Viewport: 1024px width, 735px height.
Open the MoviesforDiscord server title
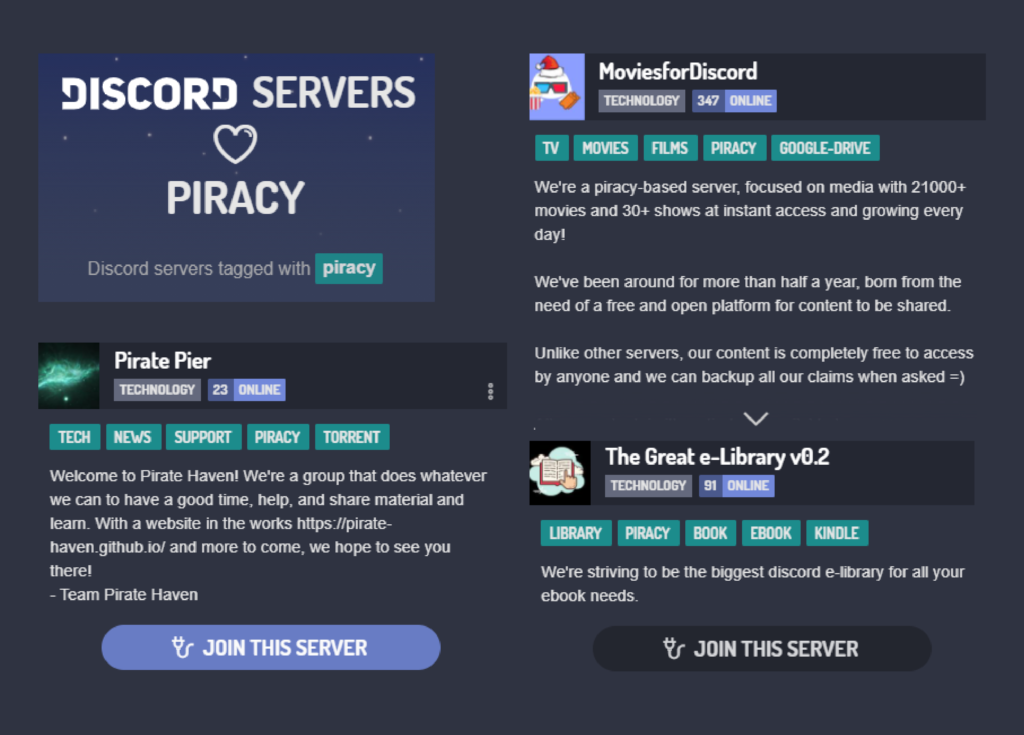[x=678, y=71]
